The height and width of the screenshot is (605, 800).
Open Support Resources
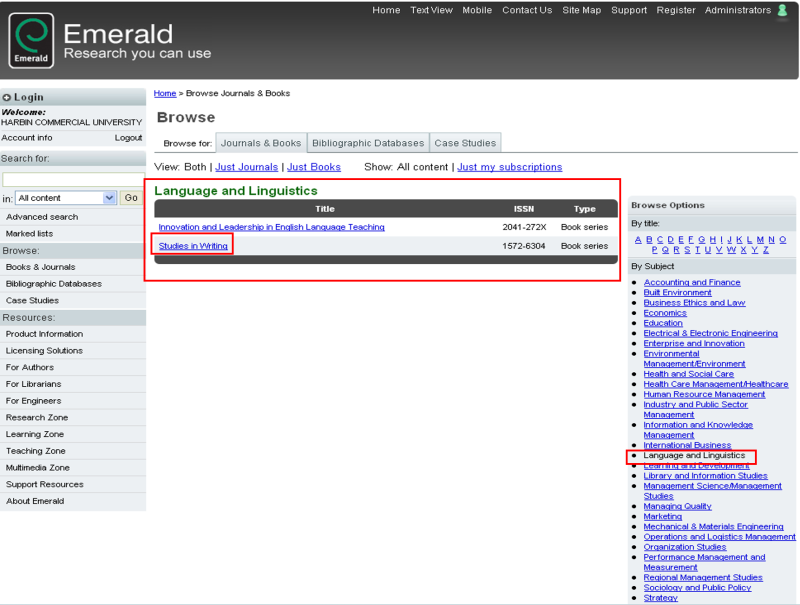pos(44,485)
